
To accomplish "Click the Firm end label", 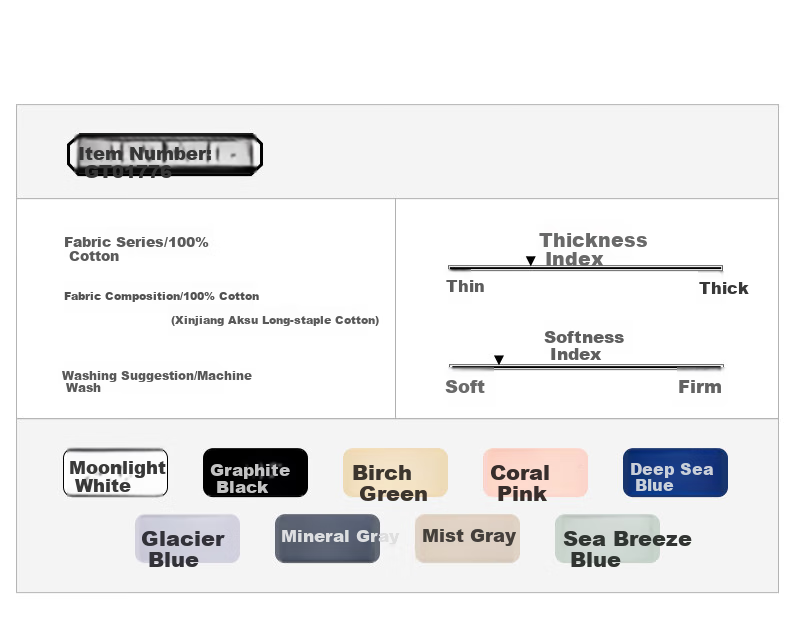I will point(700,387).
